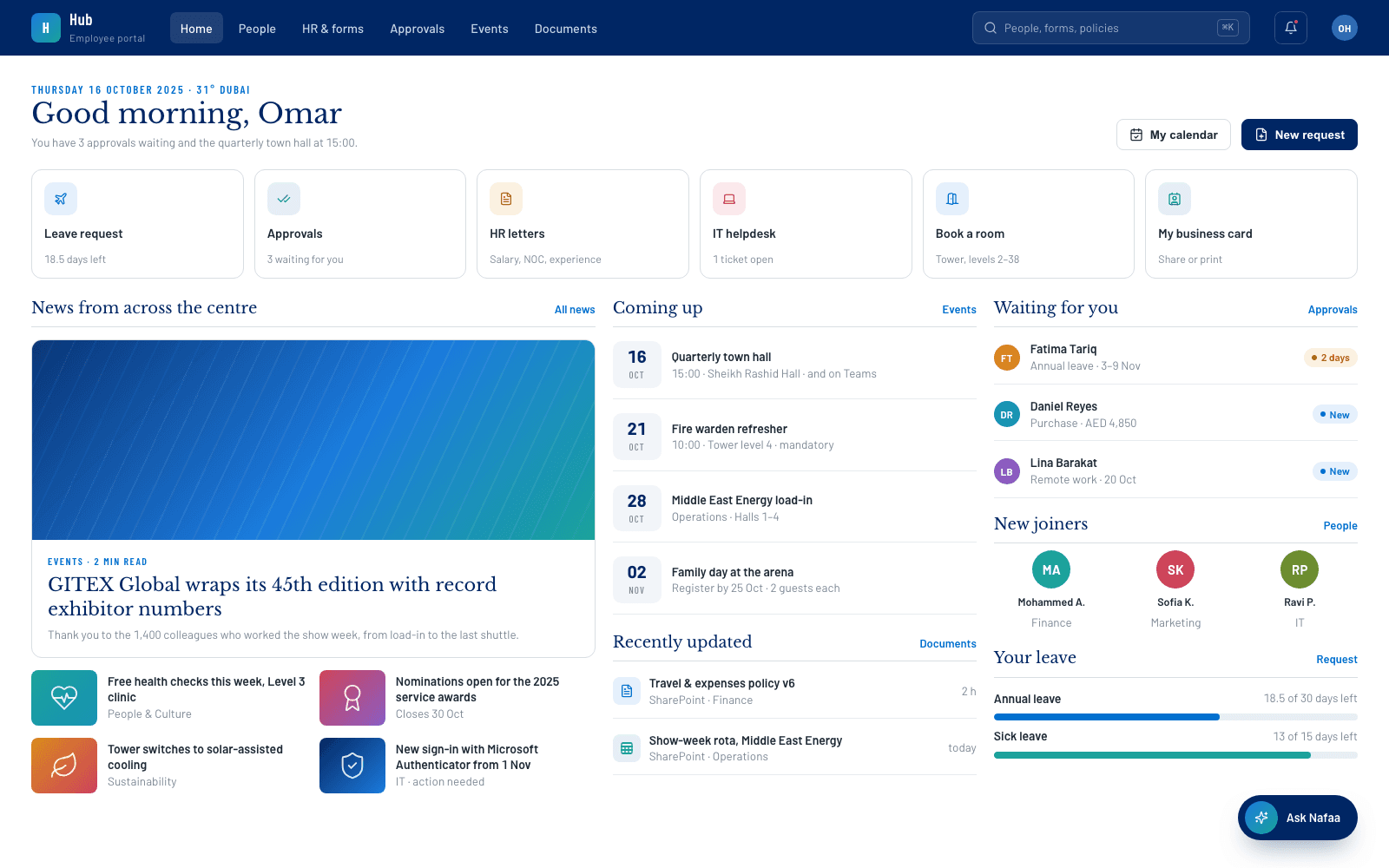The image size is (1389, 868).
Task: Open the health checks heart icon thumbnail
Action: tap(64, 698)
